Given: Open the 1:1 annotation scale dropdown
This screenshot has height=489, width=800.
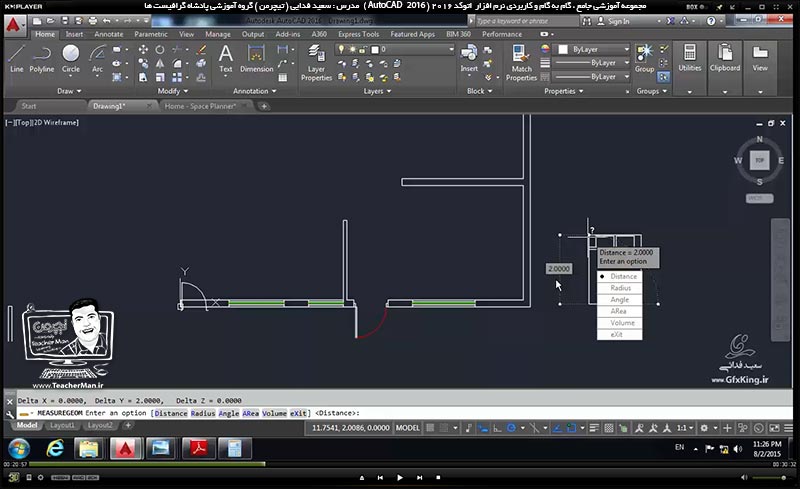Looking at the screenshot, I should [x=685, y=428].
